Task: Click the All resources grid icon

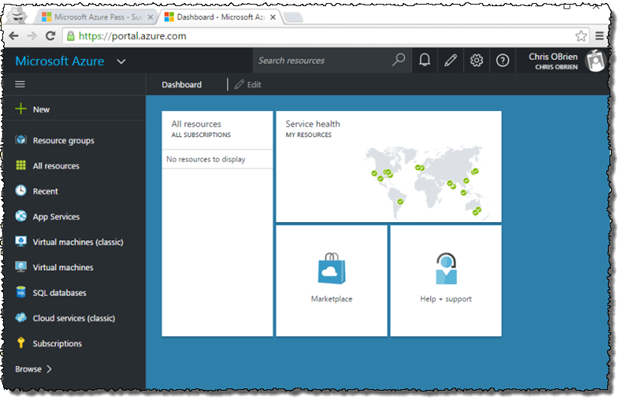Action: (x=21, y=165)
